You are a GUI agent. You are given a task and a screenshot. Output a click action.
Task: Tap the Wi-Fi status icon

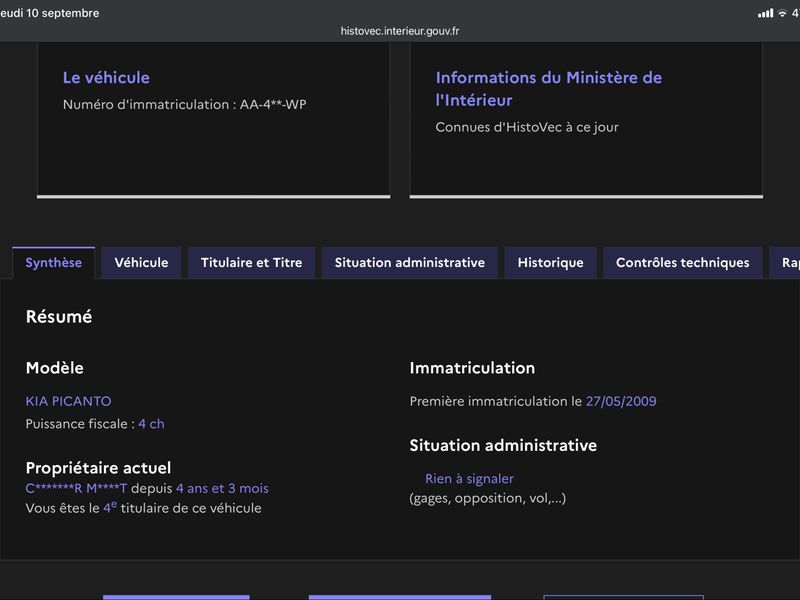point(782,14)
